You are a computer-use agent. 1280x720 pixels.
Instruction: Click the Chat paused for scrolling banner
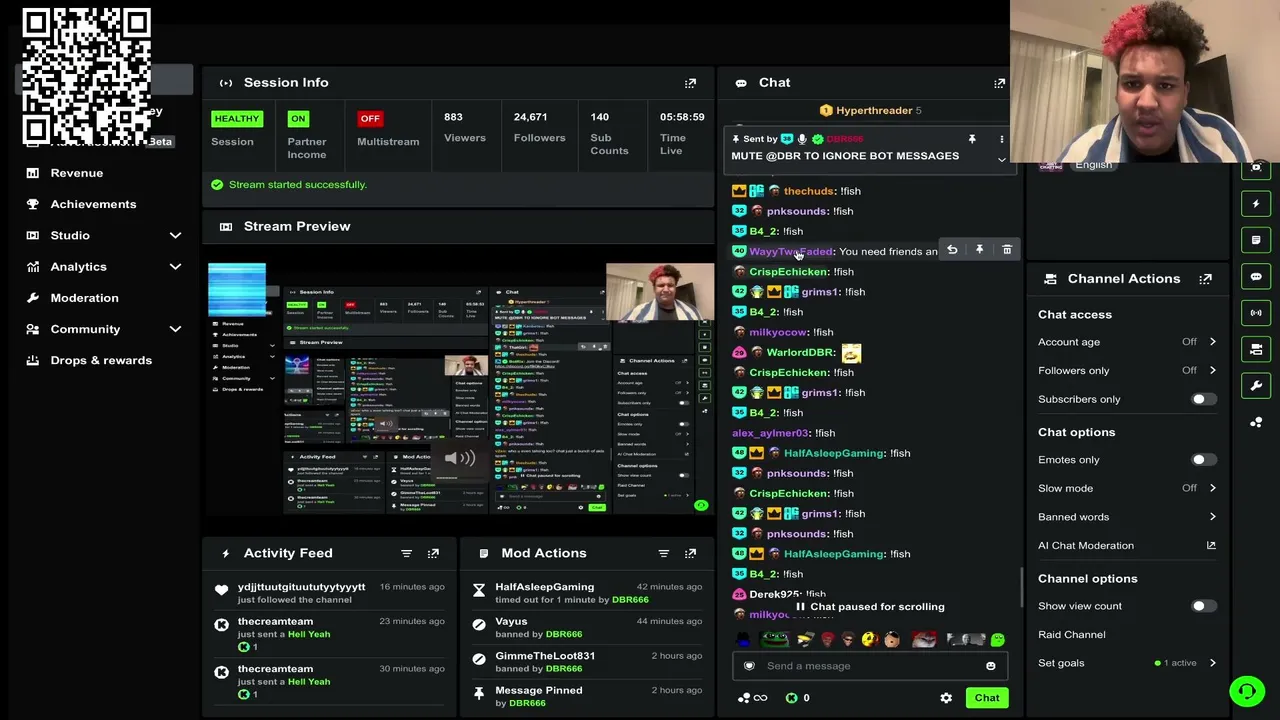point(870,607)
